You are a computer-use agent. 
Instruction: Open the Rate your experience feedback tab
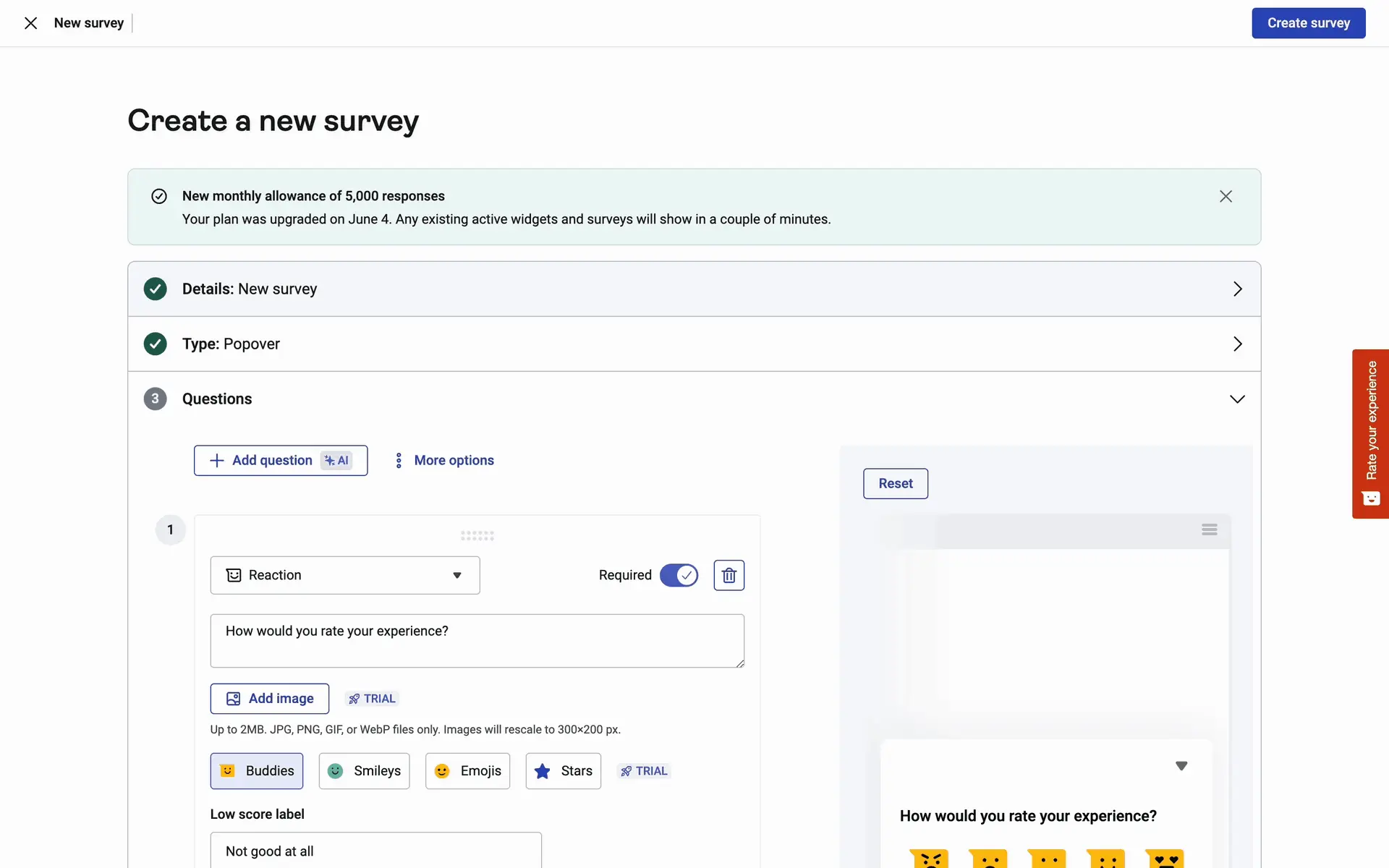click(x=1370, y=434)
